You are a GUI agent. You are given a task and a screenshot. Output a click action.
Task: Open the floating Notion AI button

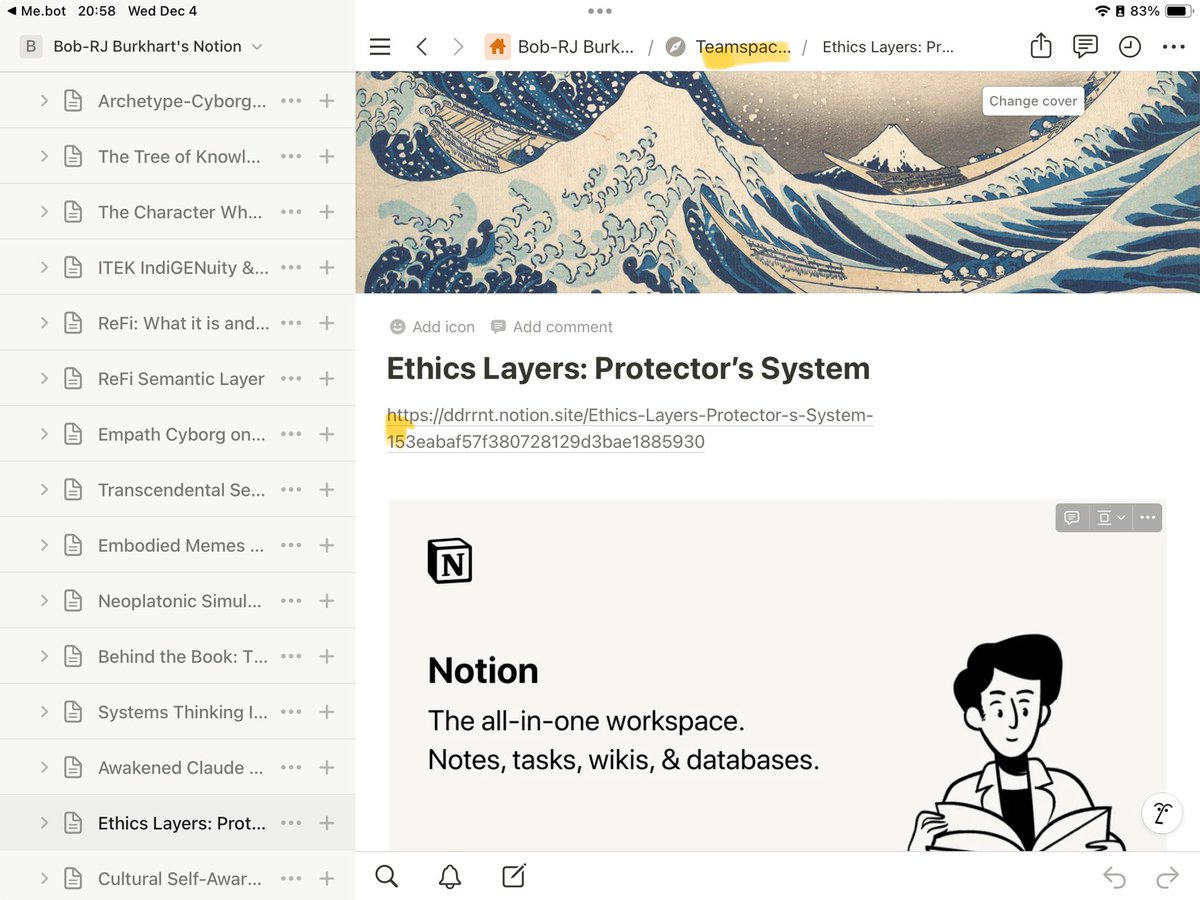pos(1162,813)
